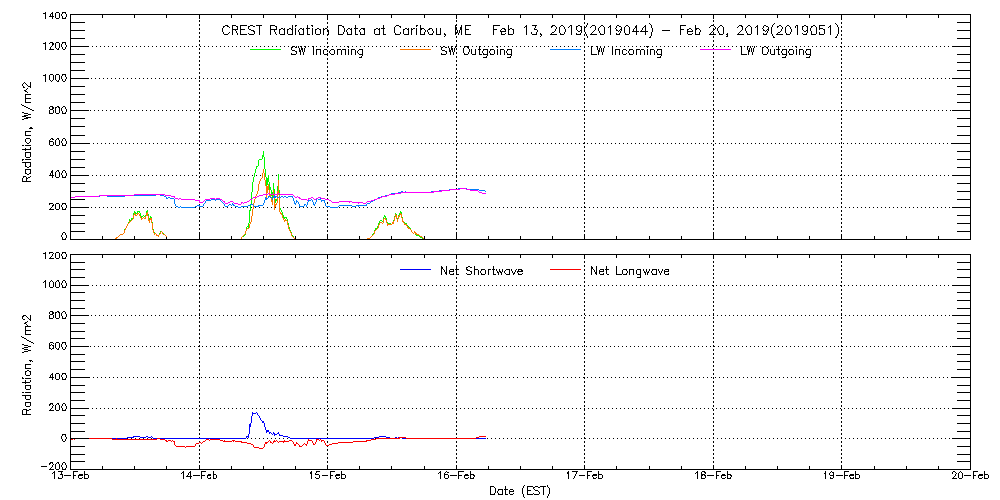
Task: Click the LW Incoming legend label
Action: [x=626, y=52]
